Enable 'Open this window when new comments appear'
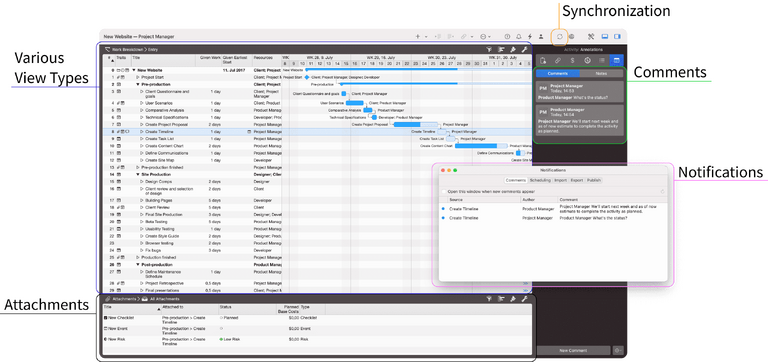This screenshot has height=362, width=768. (444, 192)
